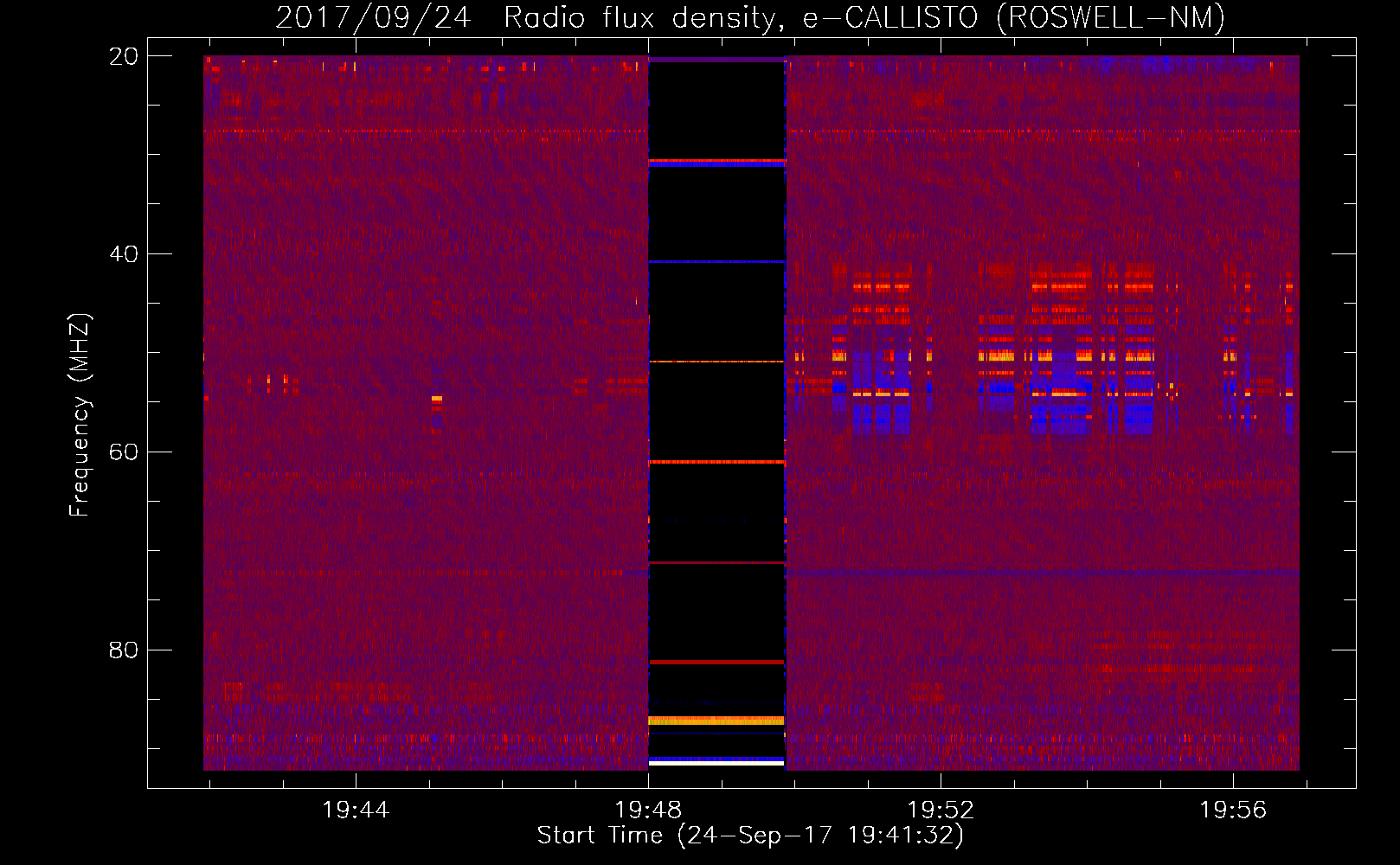Image resolution: width=1400 pixels, height=865 pixels.
Task: Click the white line at the data gap's bottom
Action: pos(716,764)
